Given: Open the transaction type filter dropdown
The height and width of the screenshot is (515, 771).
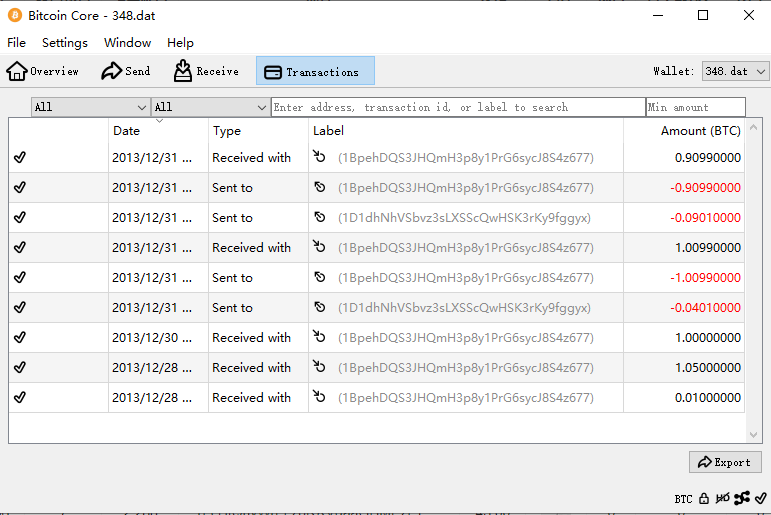Looking at the screenshot, I should pyautogui.click(x=210, y=107).
